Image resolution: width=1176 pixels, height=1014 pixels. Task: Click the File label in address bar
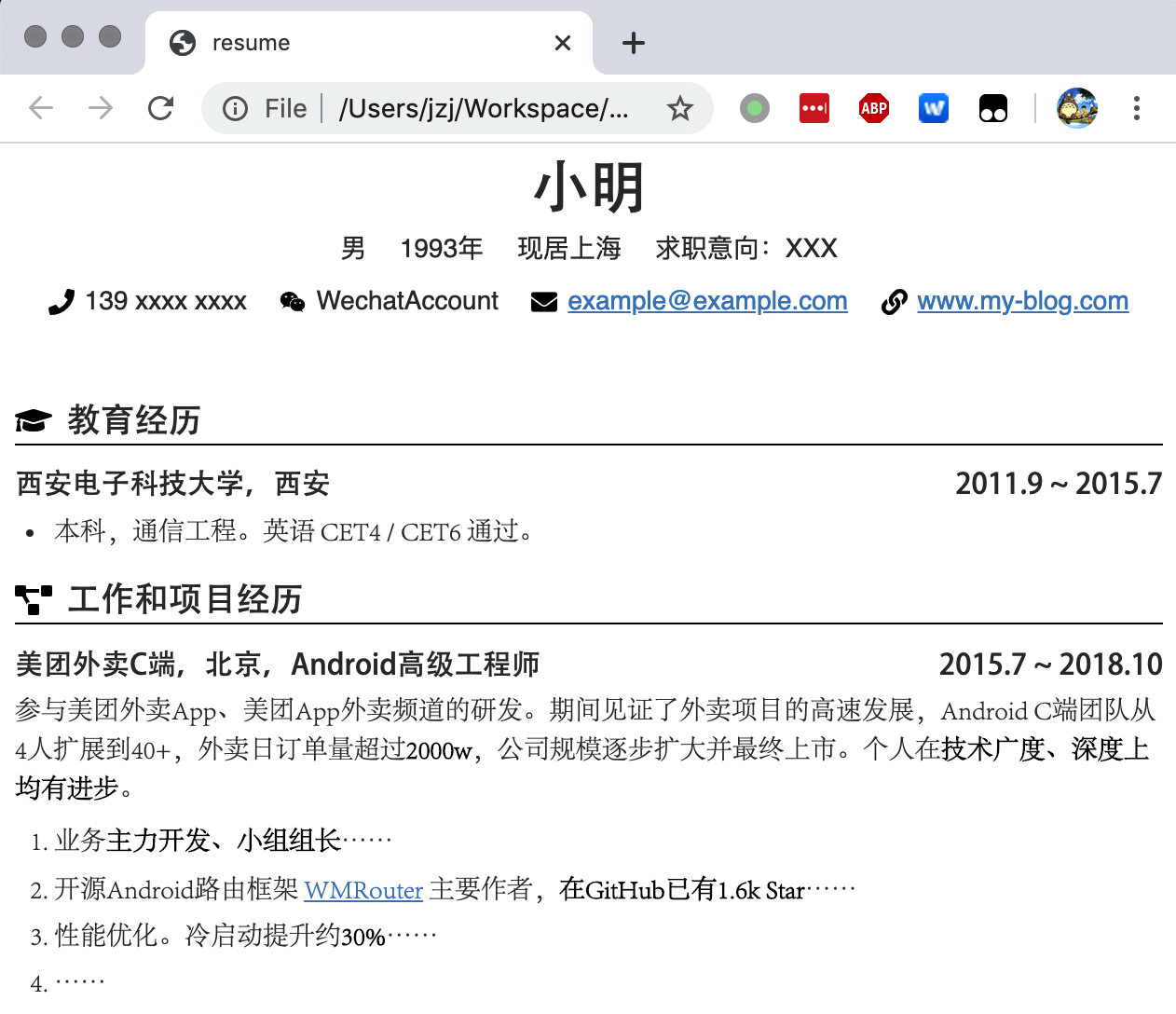tap(285, 109)
